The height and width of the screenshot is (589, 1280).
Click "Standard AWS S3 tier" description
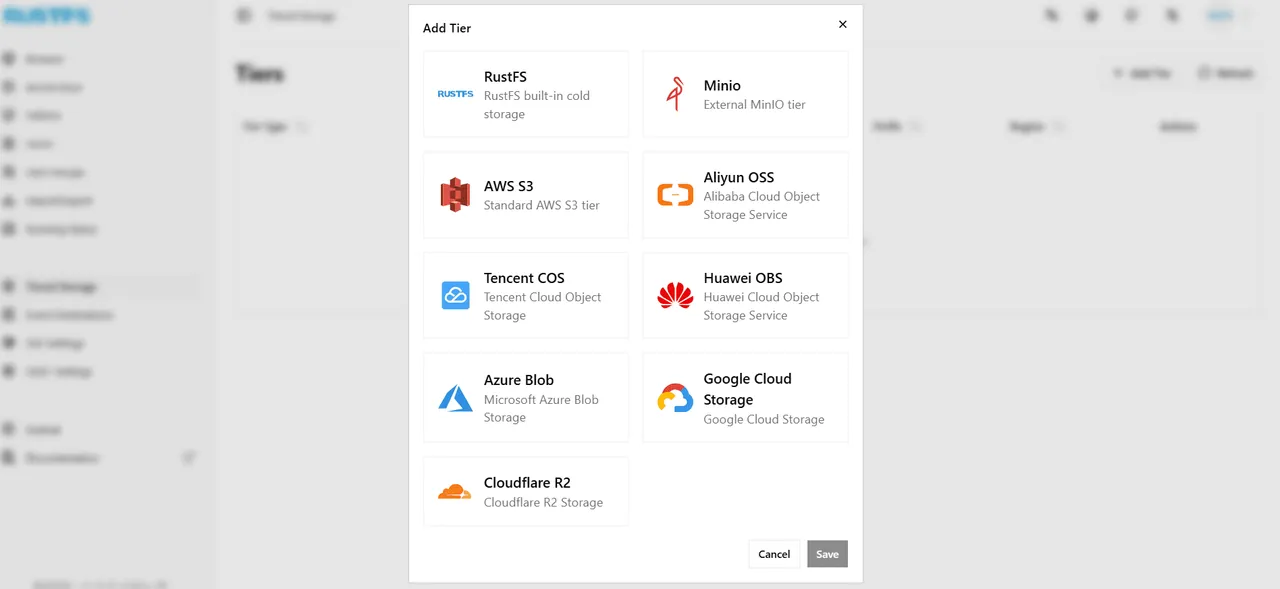[x=542, y=205]
